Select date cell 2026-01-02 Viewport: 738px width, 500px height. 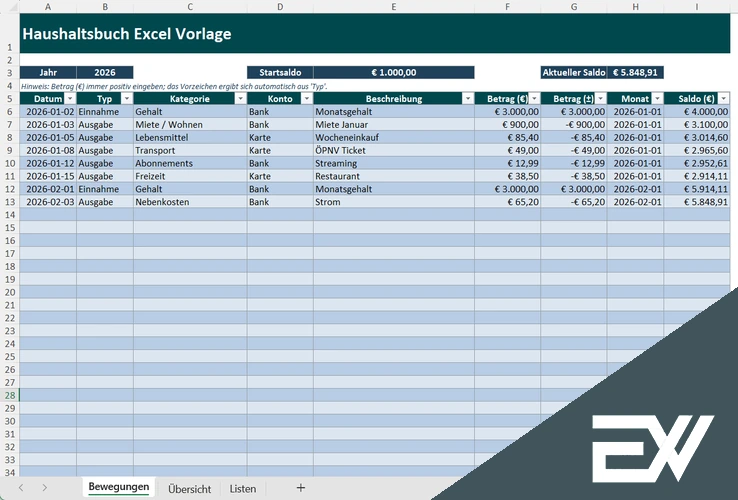[48, 112]
